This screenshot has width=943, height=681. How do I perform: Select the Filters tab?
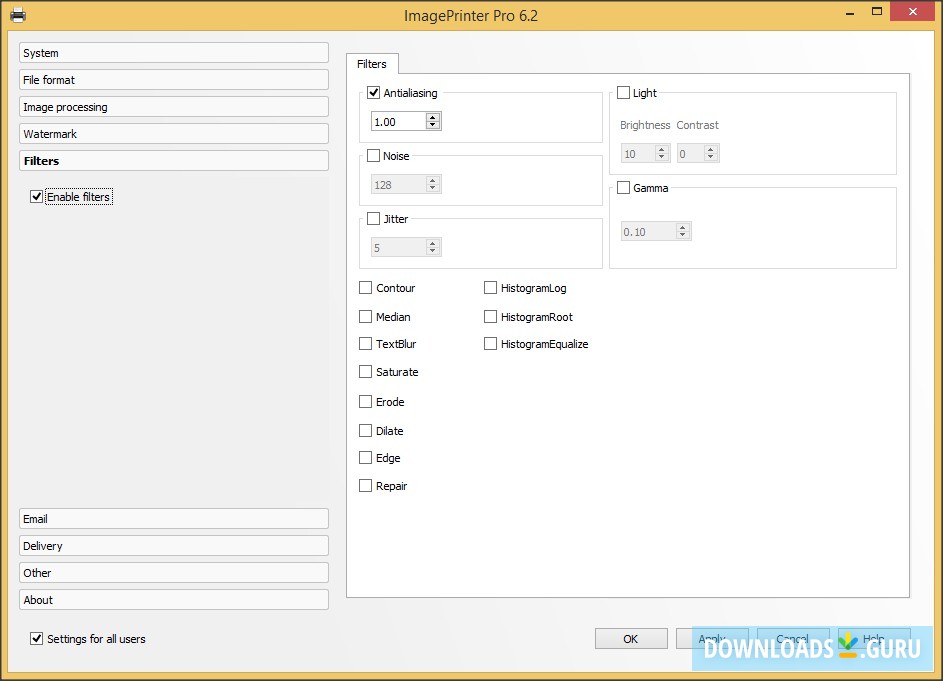pyautogui.click(x=372, y=64)
